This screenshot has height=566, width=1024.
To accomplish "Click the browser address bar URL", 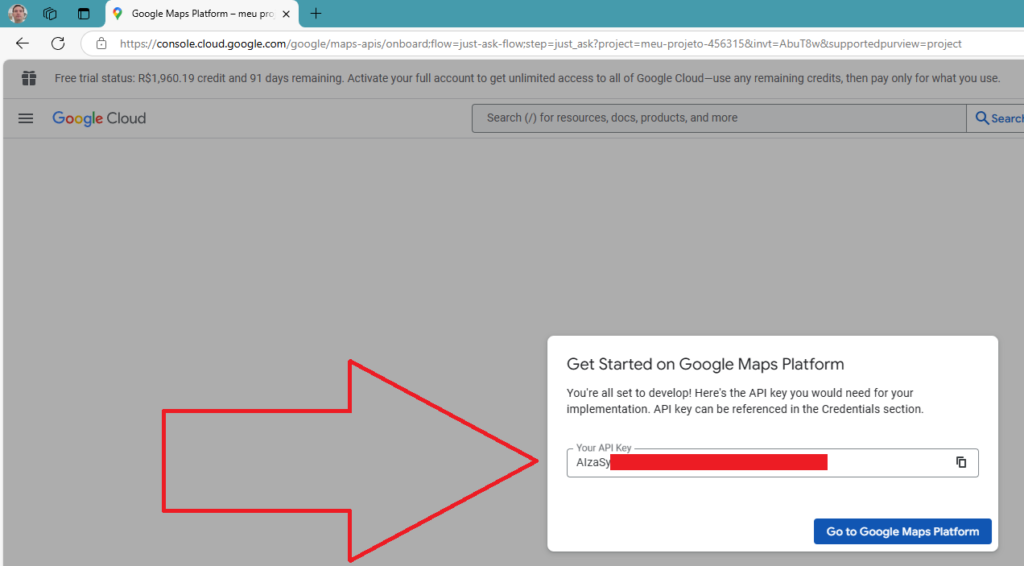I will coord(540,44).
